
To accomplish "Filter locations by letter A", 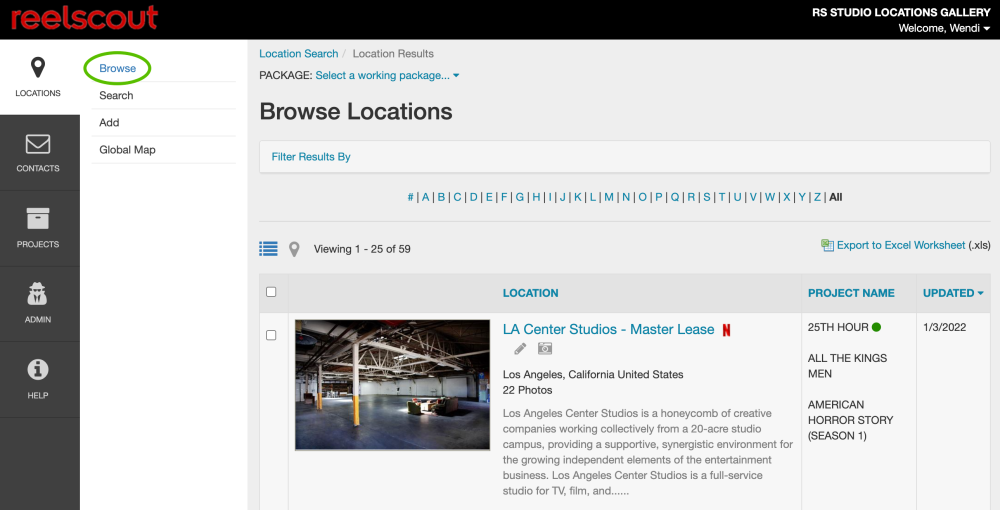I will [x=425, y=197].
